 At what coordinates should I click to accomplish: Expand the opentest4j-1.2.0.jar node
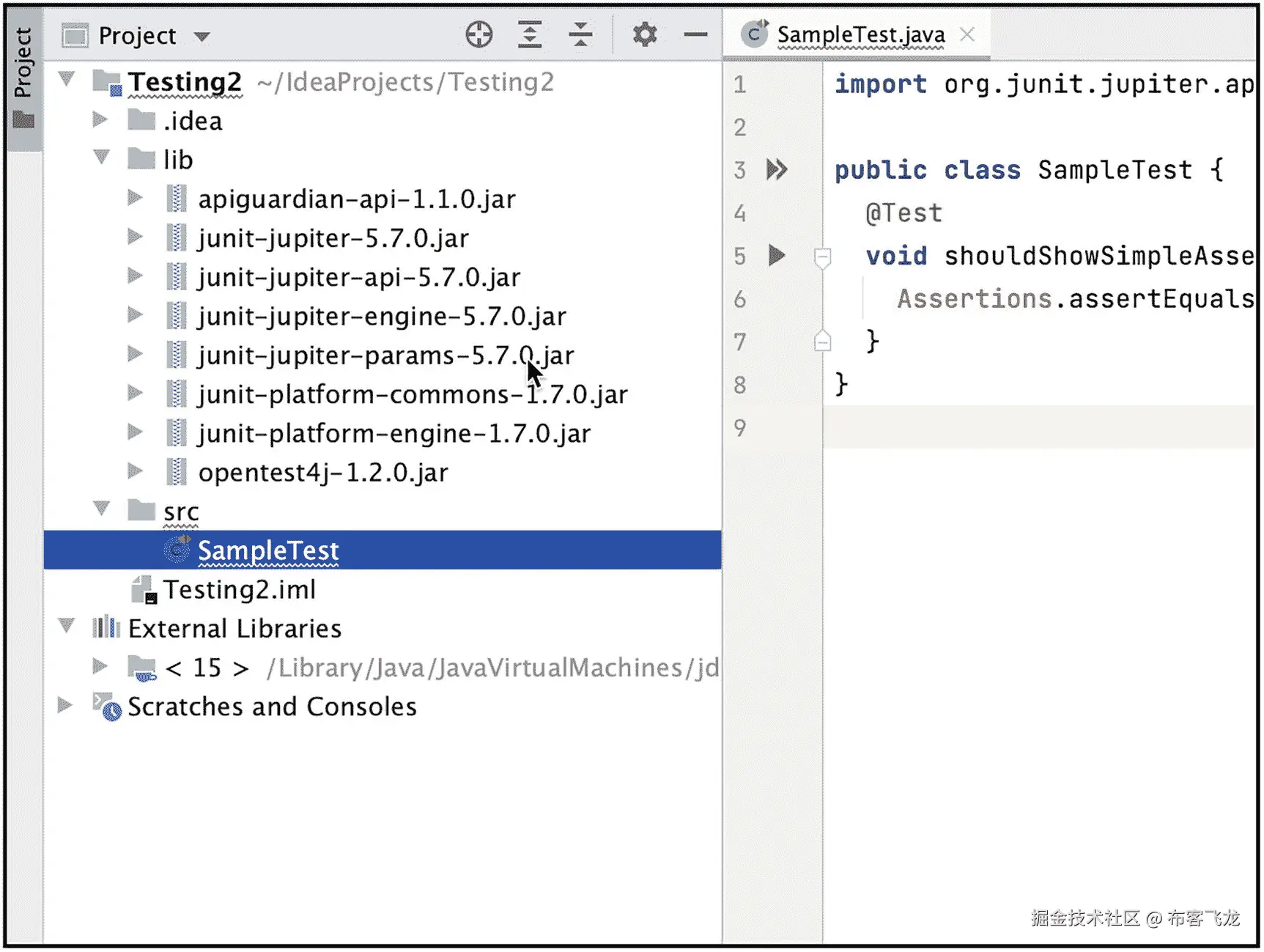click(x=135, y=471)
